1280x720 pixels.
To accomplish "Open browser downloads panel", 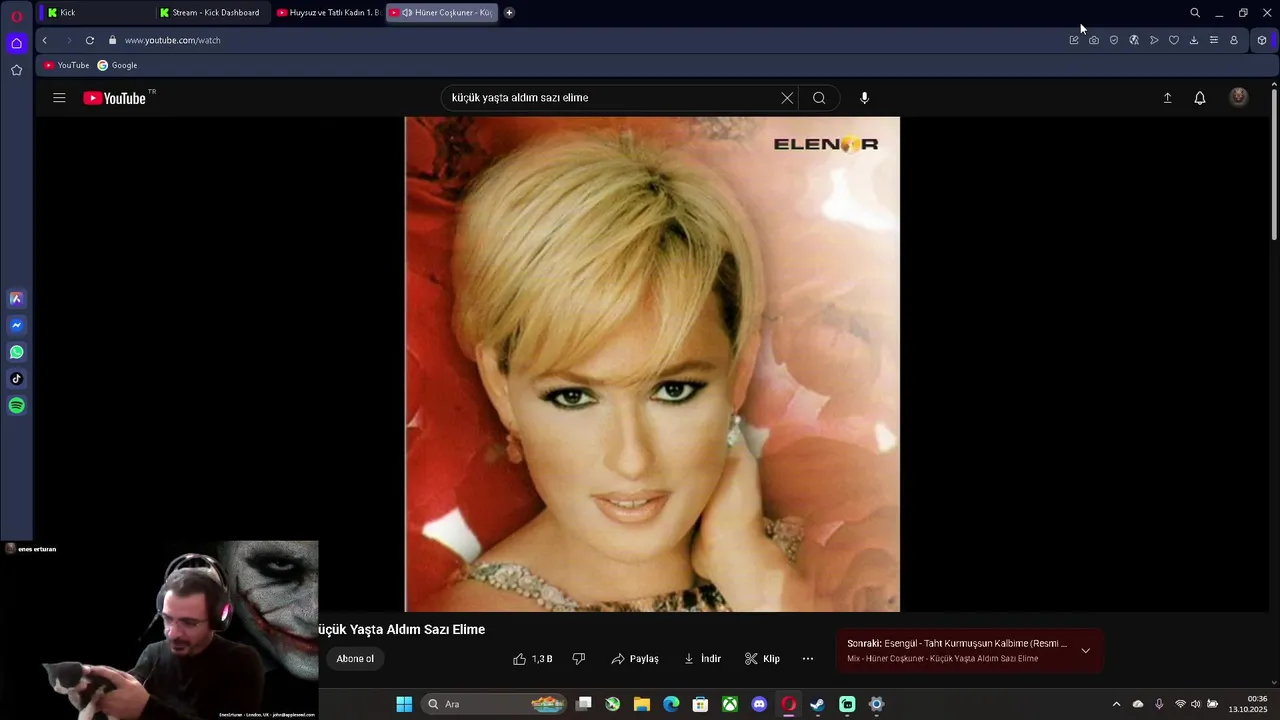I will pyautogui.click(x=1194, y=40).
